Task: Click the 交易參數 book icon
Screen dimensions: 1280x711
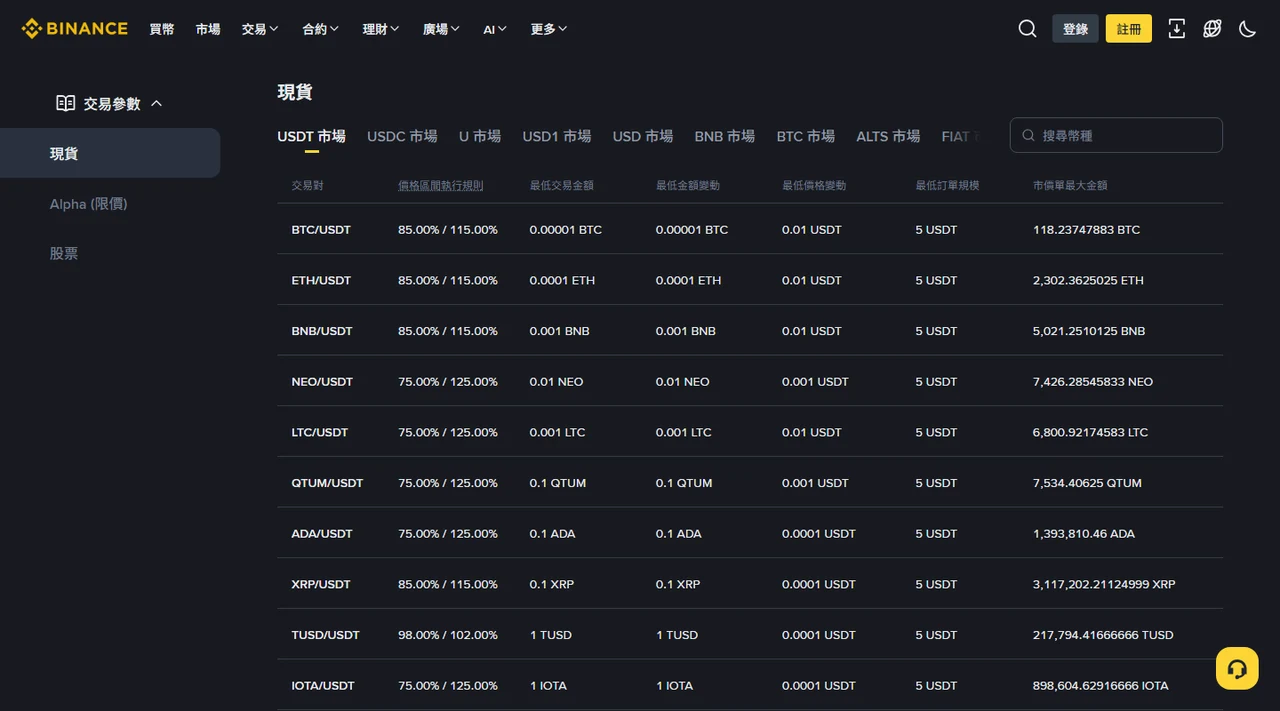Action: click(65, 103)
